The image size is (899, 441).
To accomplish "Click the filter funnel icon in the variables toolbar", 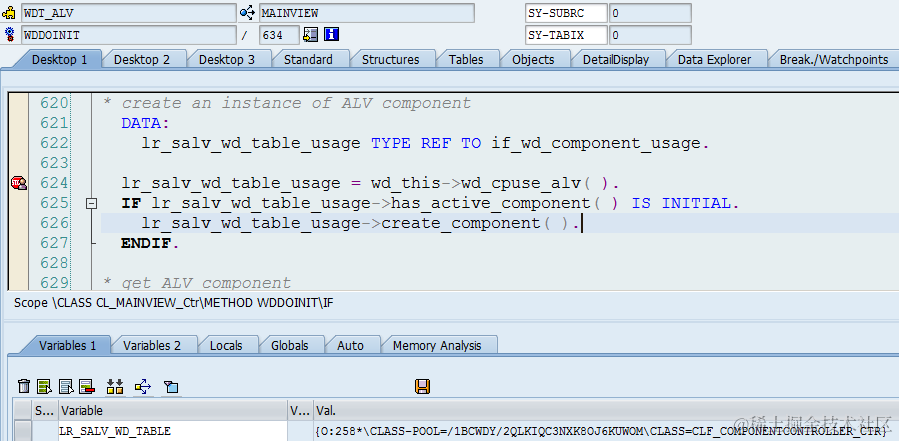I will point(170,387).
